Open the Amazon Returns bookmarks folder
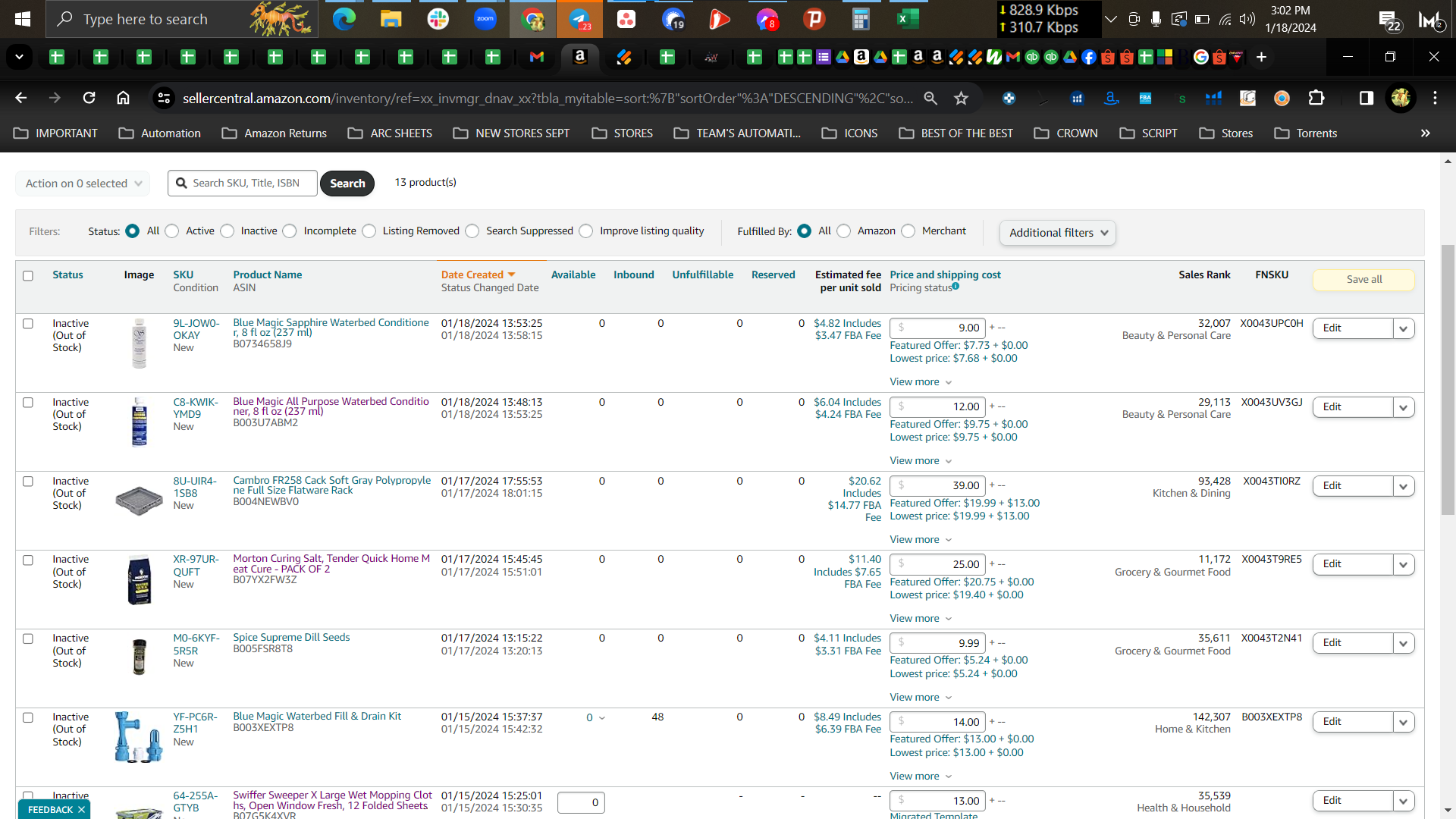 click(275, 133)
